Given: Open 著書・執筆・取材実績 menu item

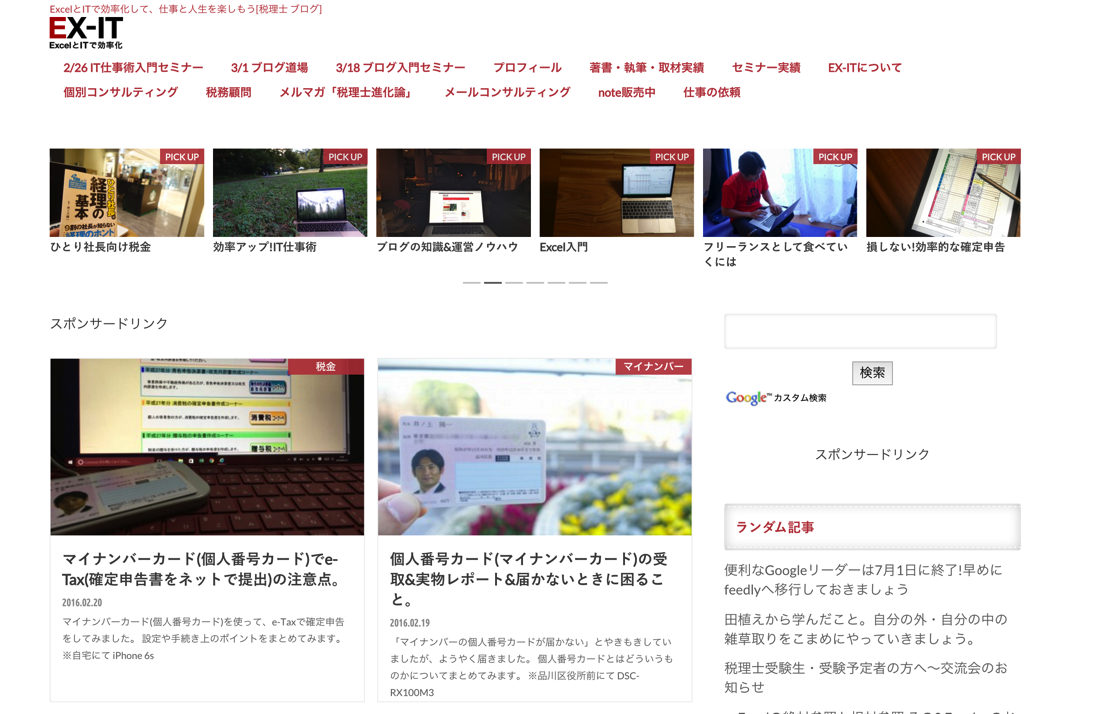Looking at the screenshot, I should tap(646, 68).
